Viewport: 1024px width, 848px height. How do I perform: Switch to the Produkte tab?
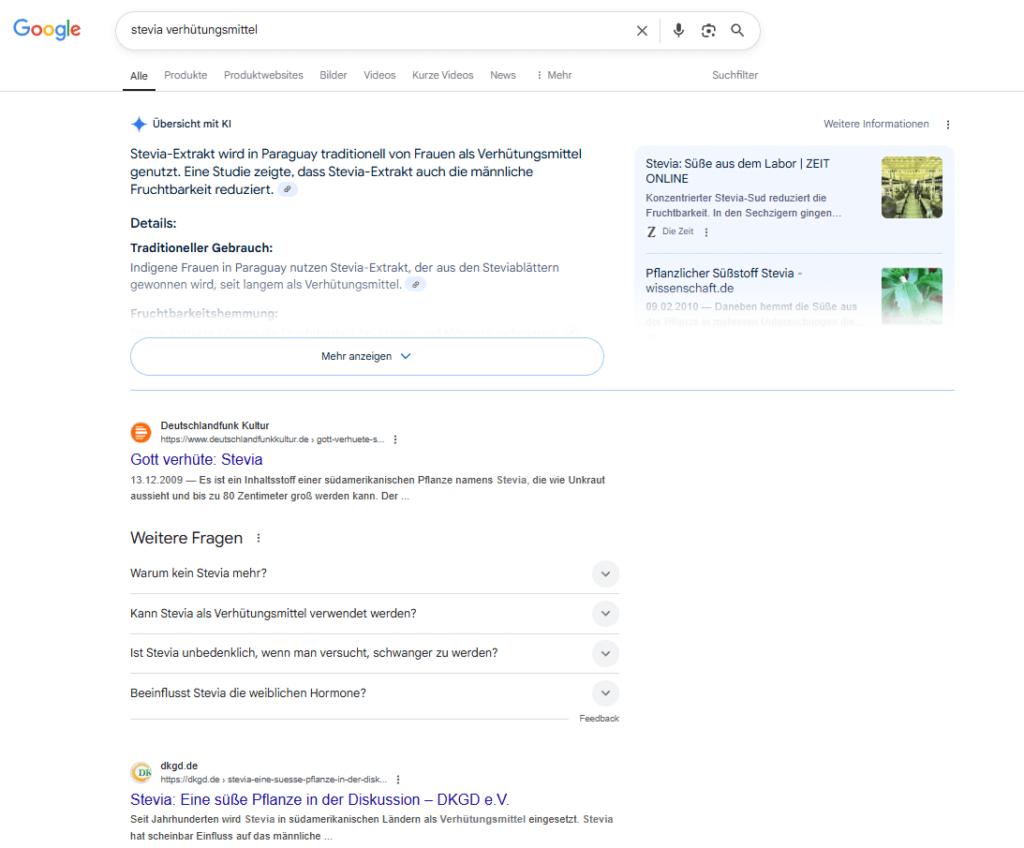pos(185,75)
